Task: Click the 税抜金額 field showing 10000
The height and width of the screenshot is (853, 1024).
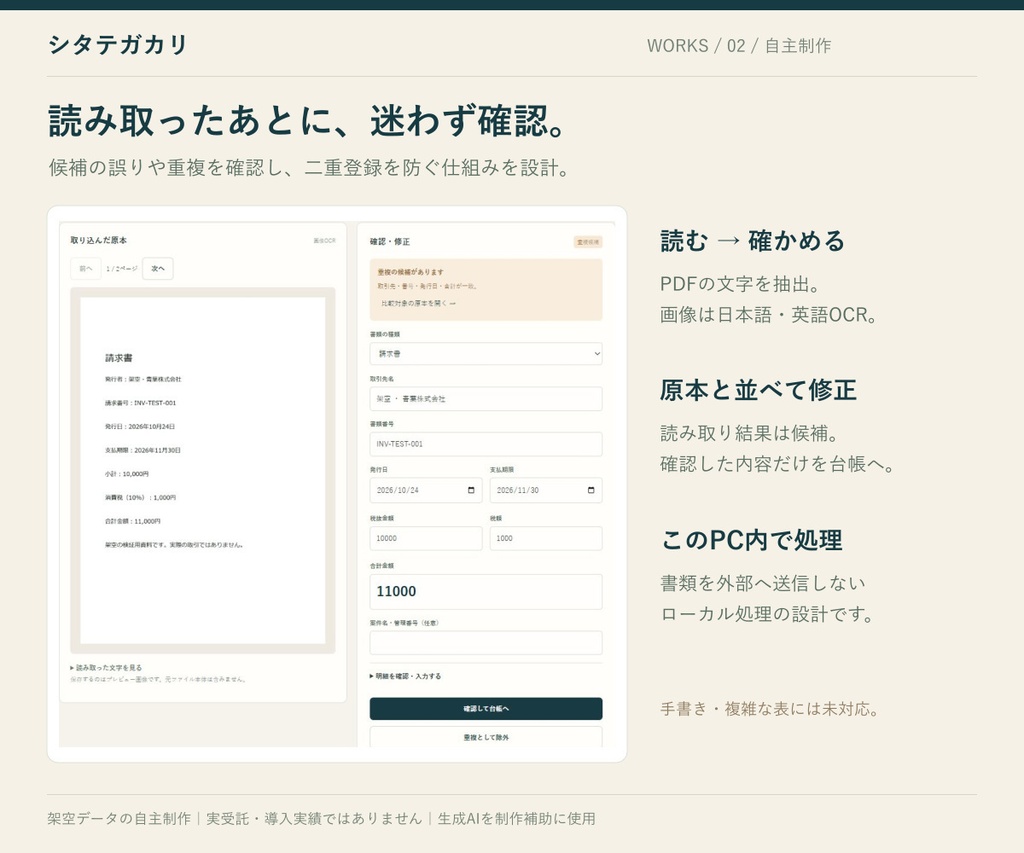Action: pyautogui.click(x=426, y=538)
